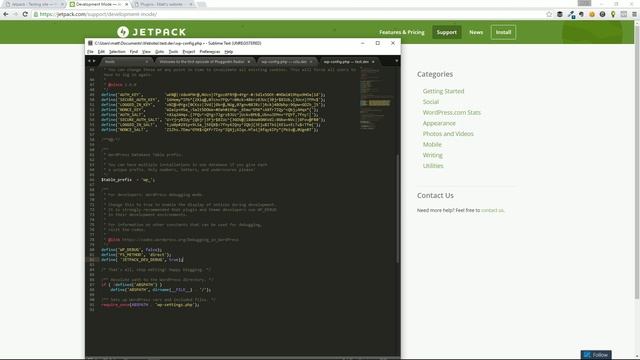The height and width of the screenshot is (360, 640).
Task: Open the new tab button in Chrome
Action: [x=202, y=4]
